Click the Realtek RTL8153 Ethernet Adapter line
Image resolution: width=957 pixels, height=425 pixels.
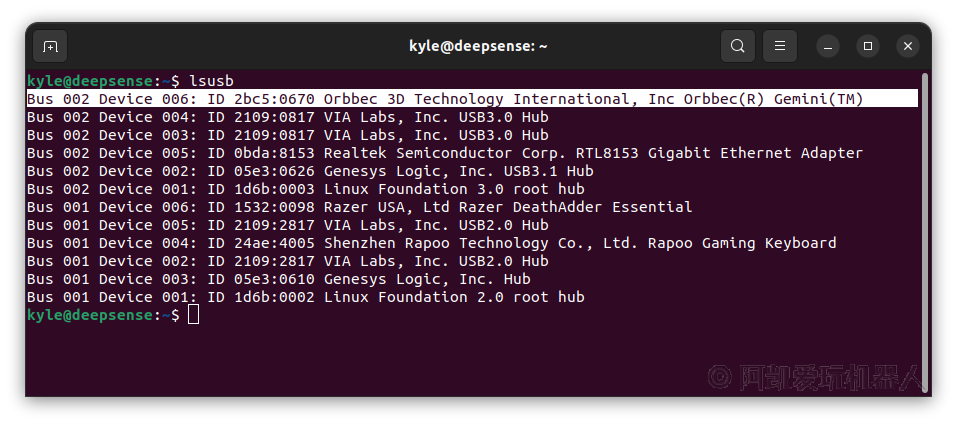[445, 153]
